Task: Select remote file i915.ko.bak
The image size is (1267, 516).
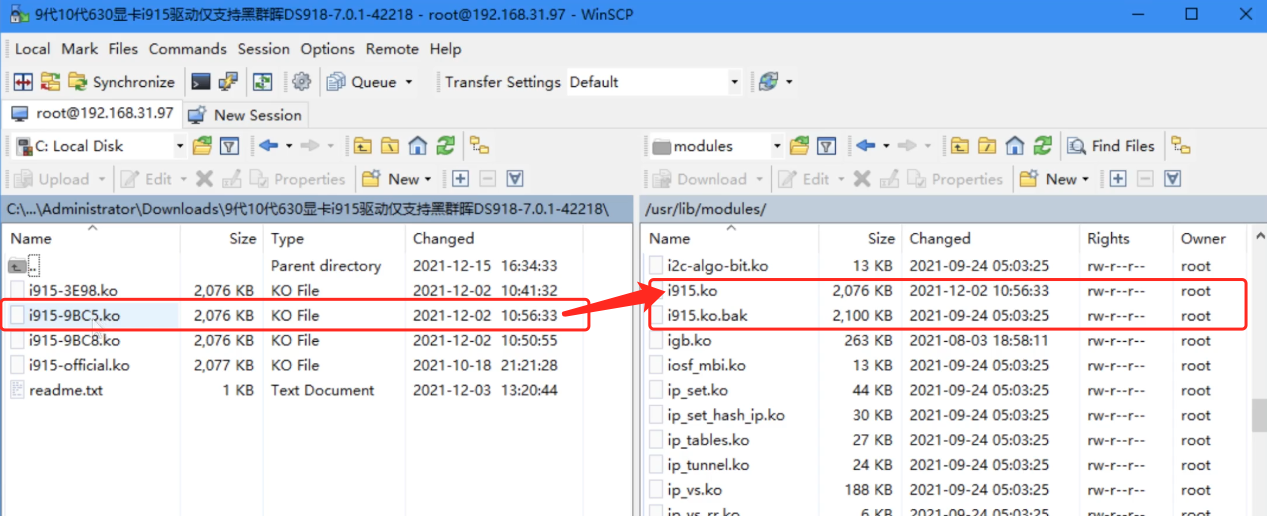Action: tap(707, 316)
